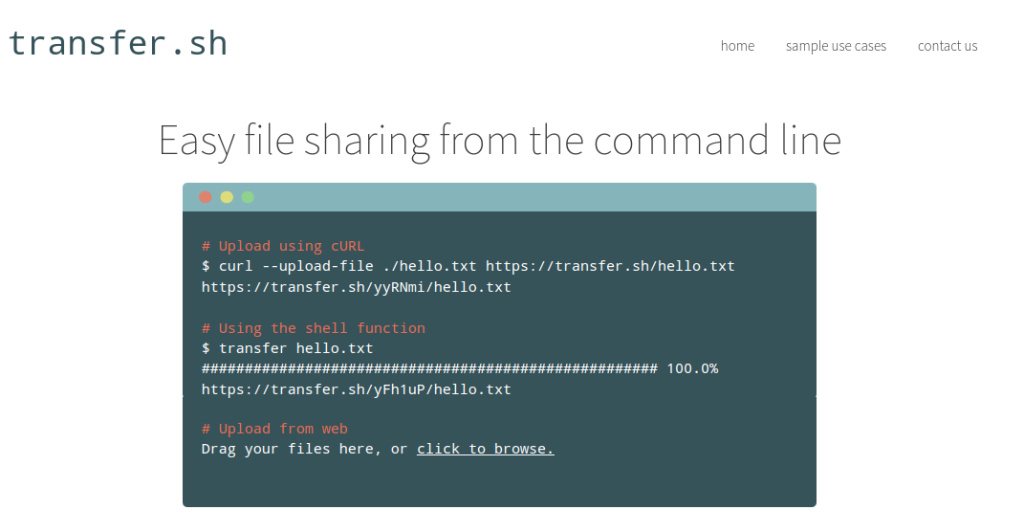1024x532 pixels.
Task: Click the red dot in terminal titlebar
Action: [206, 197]
